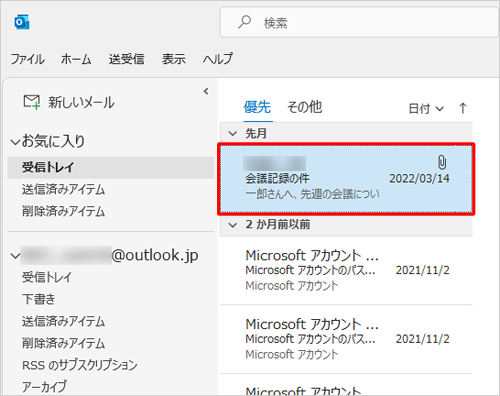Click preview text 一郎さんへ、先週の会議につい

tap(312, 194)
